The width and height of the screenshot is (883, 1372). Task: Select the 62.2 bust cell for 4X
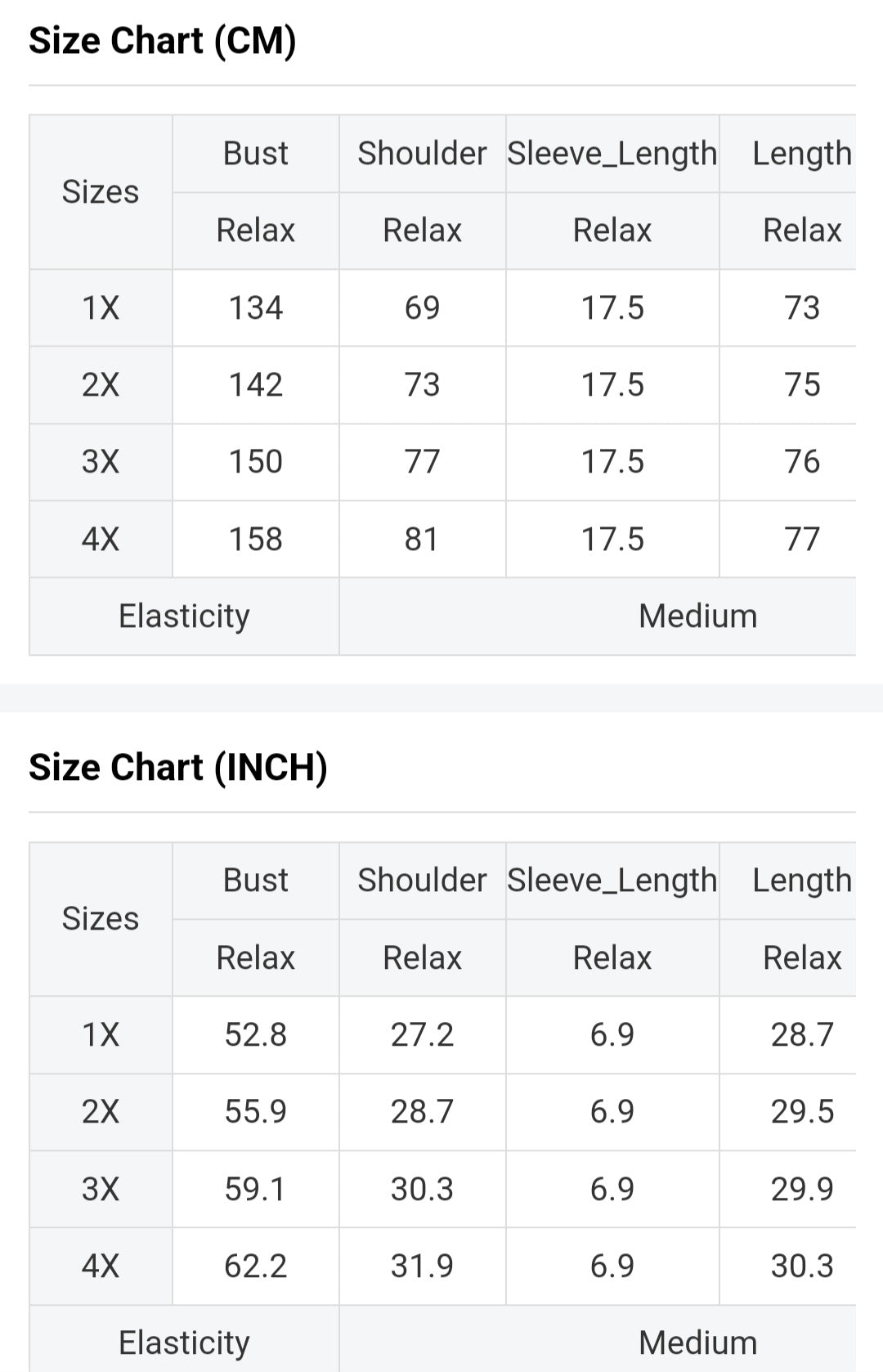tap(255, 1267)
